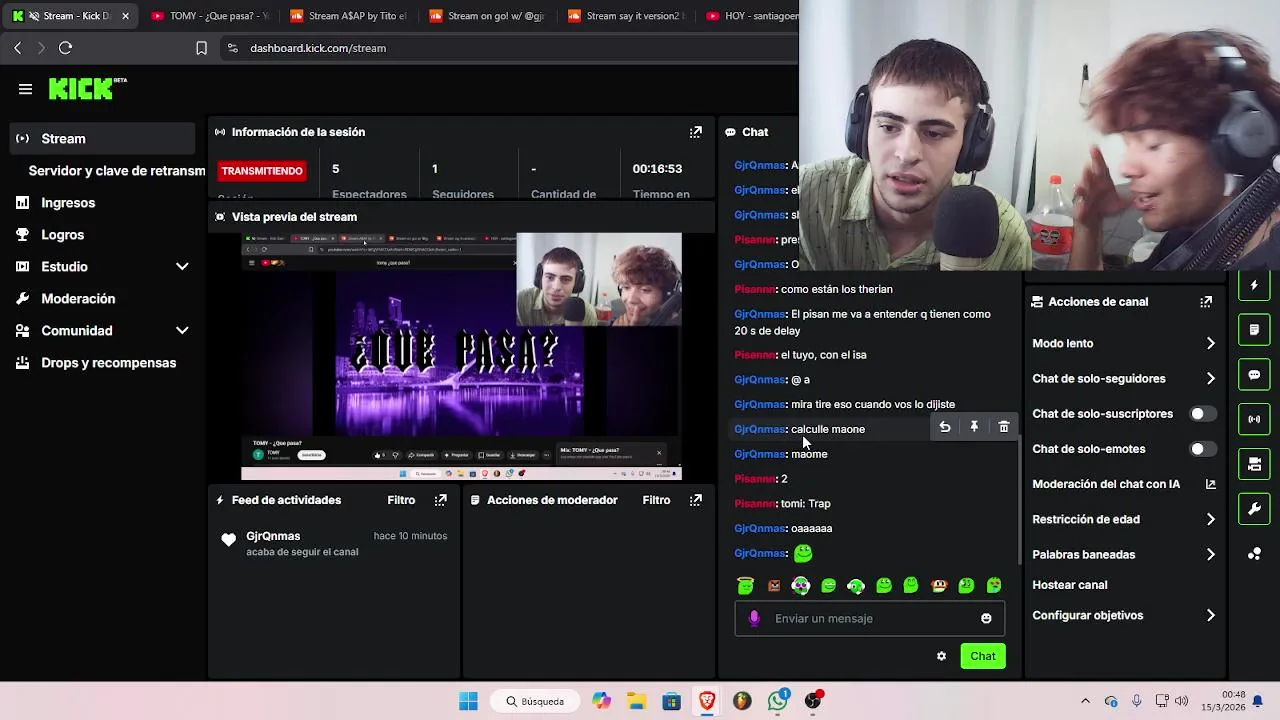The image size is (1280, 720).
Task: Pop out the activity feed panel
Action: click(440, 500)
